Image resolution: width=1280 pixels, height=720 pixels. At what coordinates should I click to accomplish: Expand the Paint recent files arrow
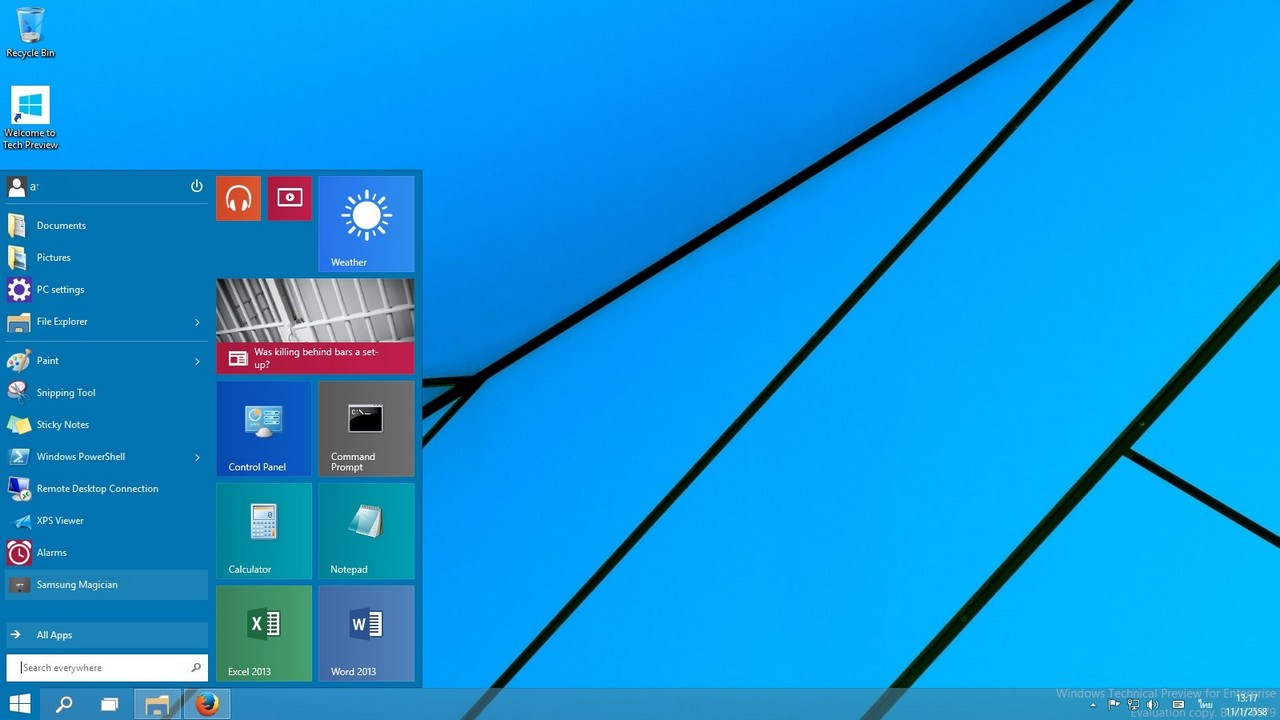[197, 361]
